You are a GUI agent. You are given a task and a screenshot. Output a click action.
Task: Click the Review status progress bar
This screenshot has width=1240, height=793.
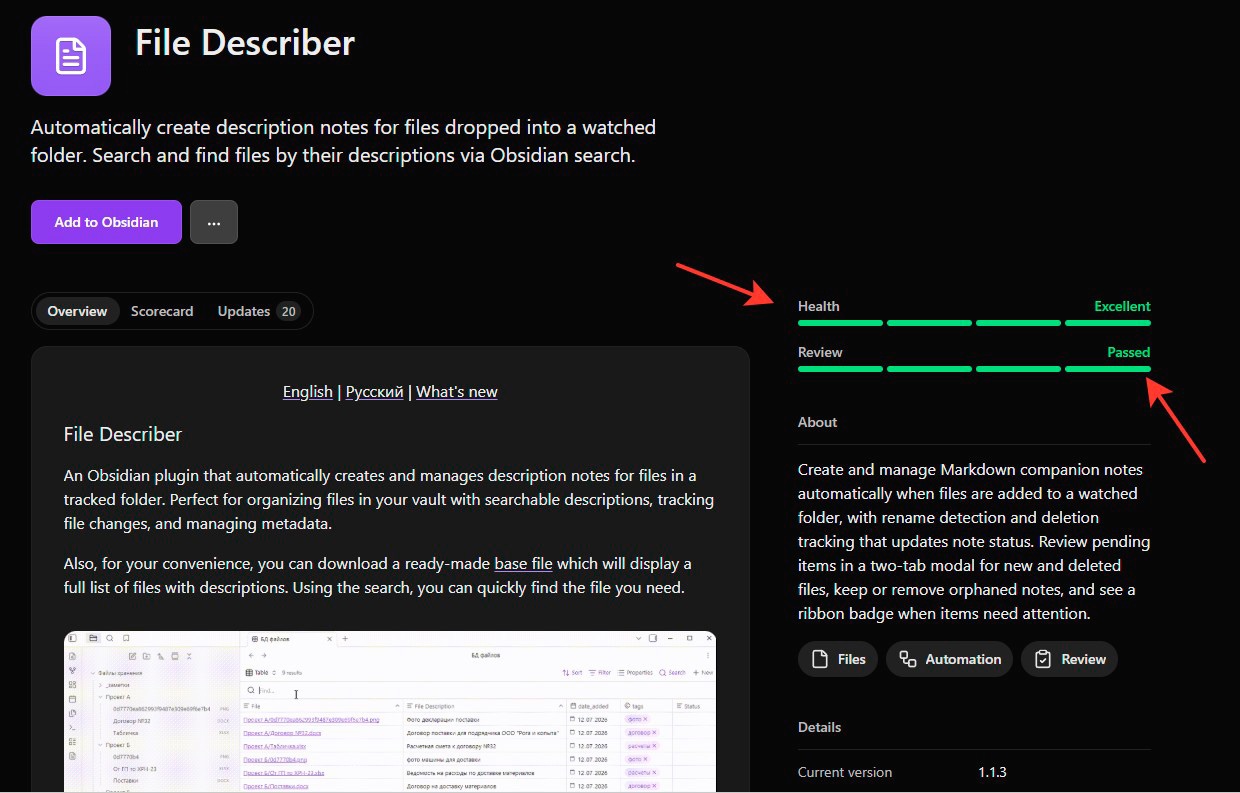(x=974, y=369)
